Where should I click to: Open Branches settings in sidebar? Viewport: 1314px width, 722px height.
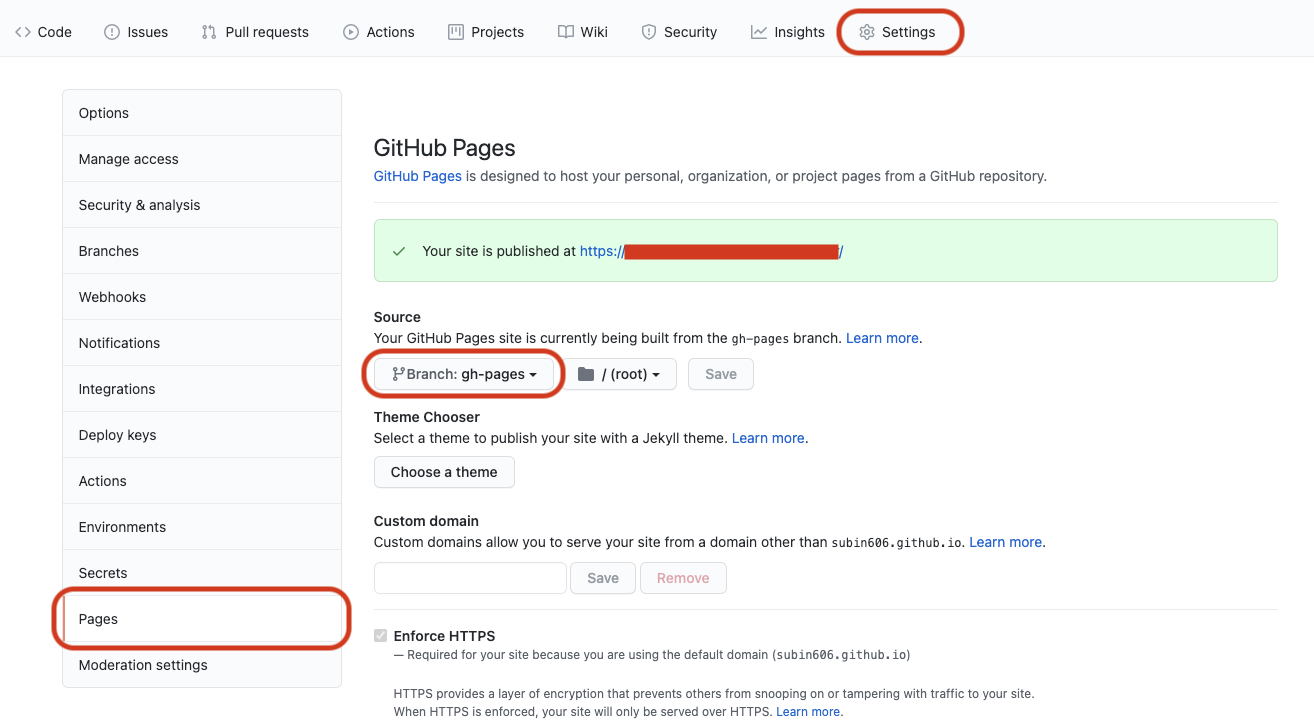pos(202,251)
